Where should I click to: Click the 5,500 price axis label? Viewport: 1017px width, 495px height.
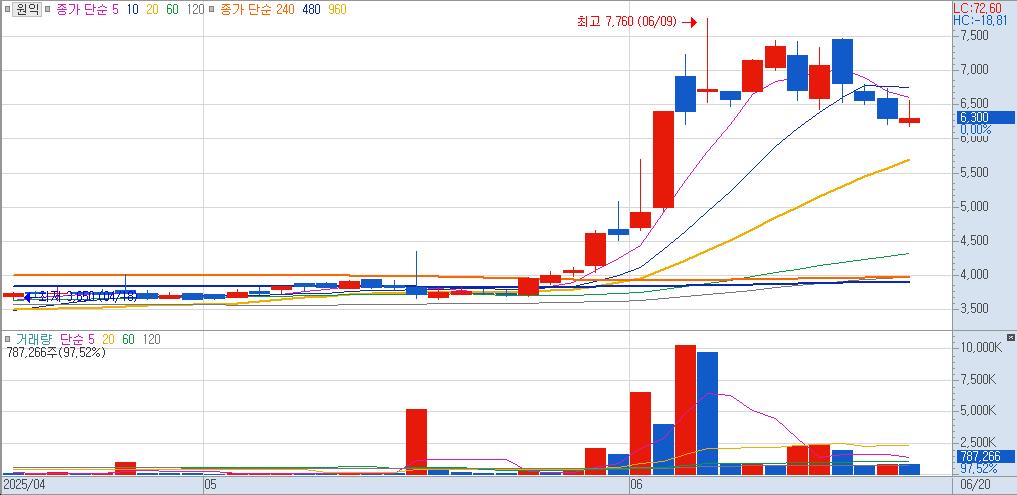[x=975, y=172]
